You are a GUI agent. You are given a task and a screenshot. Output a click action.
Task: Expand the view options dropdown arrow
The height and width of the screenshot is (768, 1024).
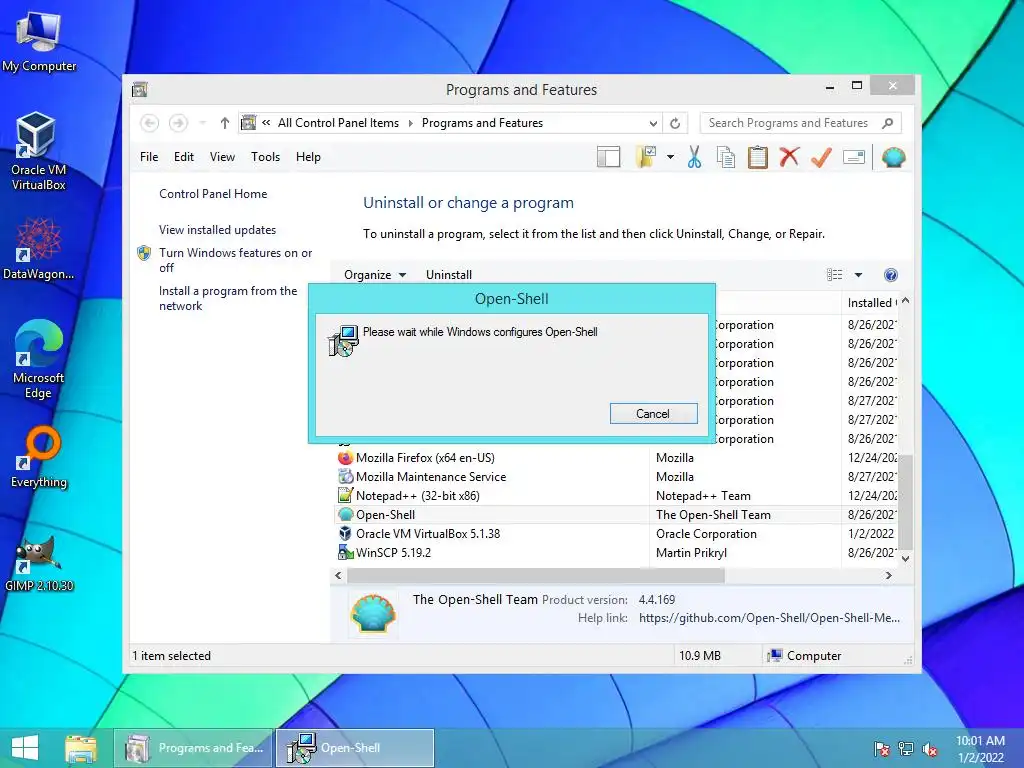(858, 275)
